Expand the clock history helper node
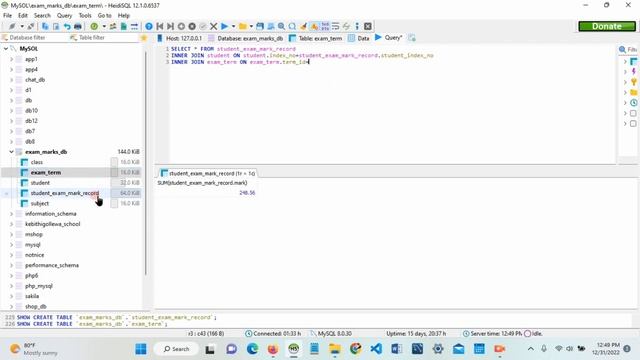 coord(625,103)
